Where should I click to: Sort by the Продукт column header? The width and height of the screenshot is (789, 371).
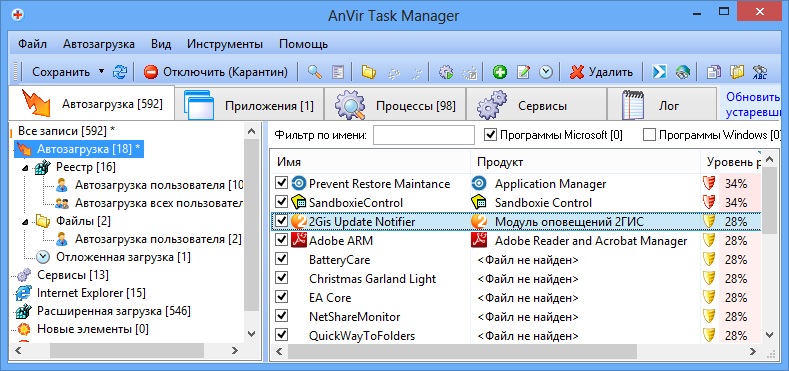coord(585,162)
